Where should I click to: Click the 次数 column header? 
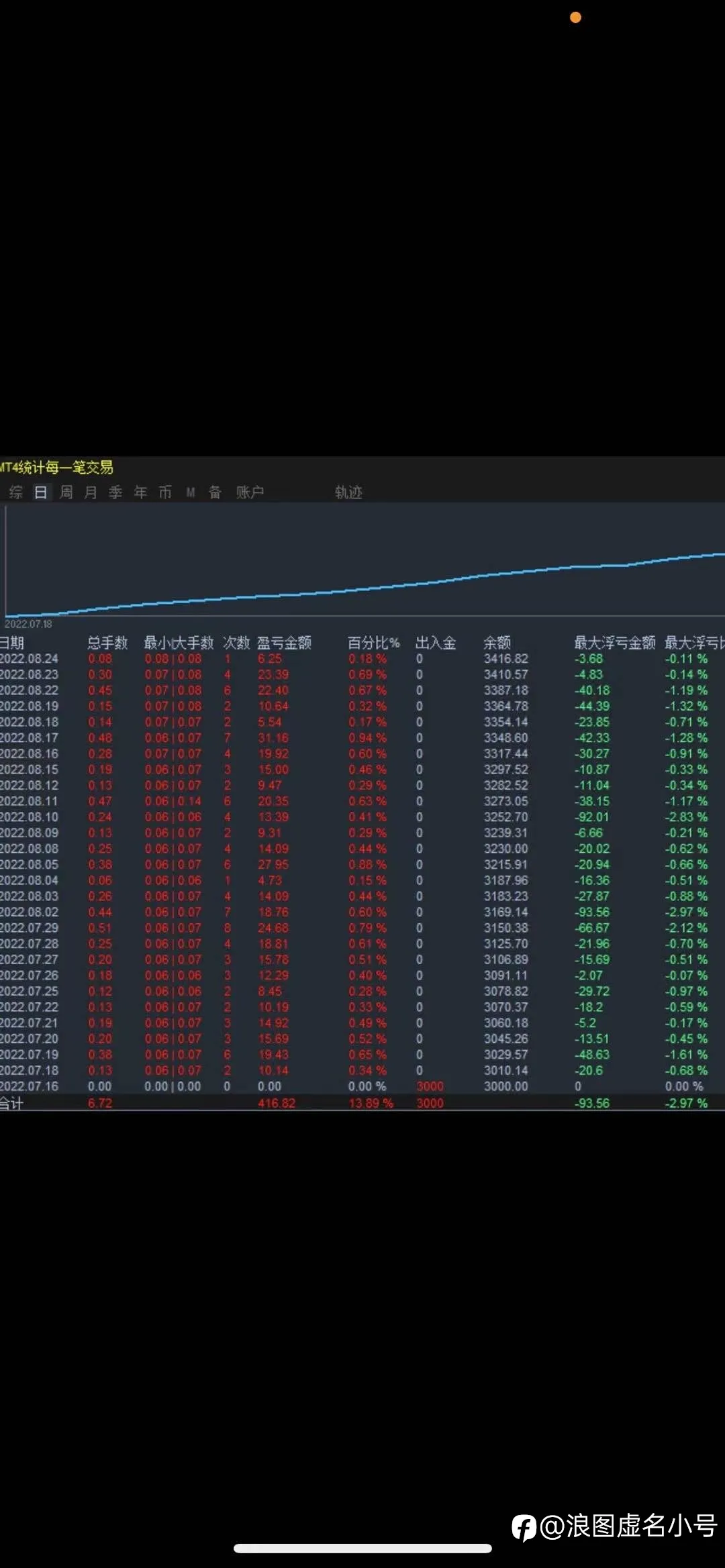pyautogui.click(x=236, y=643)
